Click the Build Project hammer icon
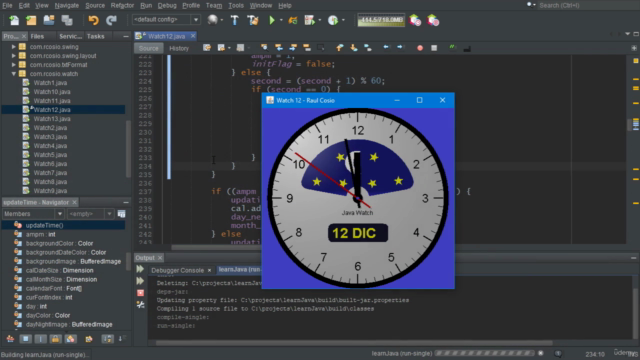The height and width of the screenshot is (360, 640). (x=235, y=20)
